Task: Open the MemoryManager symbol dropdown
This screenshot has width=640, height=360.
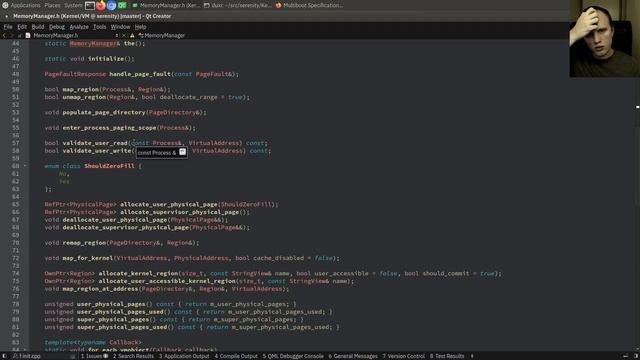Action: 162,36
